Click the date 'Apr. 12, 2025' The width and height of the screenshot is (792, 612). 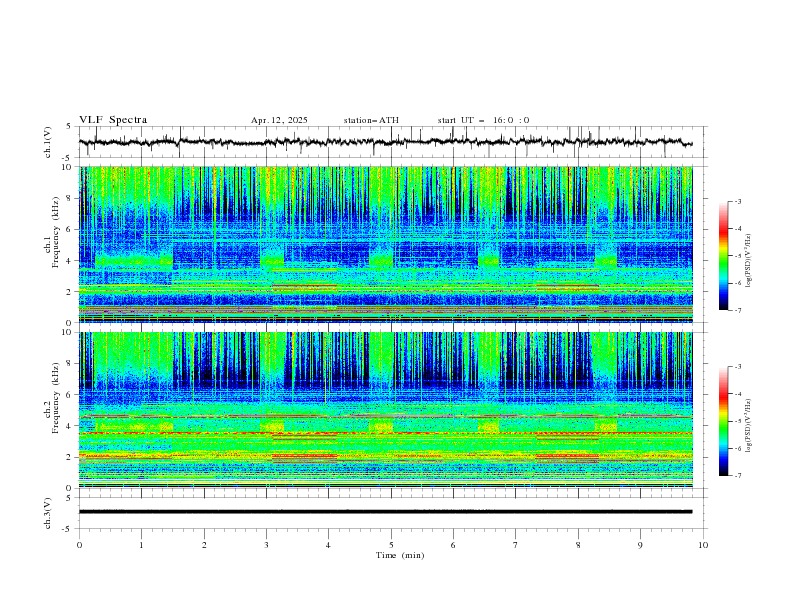pyautogui.click(x=279, y=120)
